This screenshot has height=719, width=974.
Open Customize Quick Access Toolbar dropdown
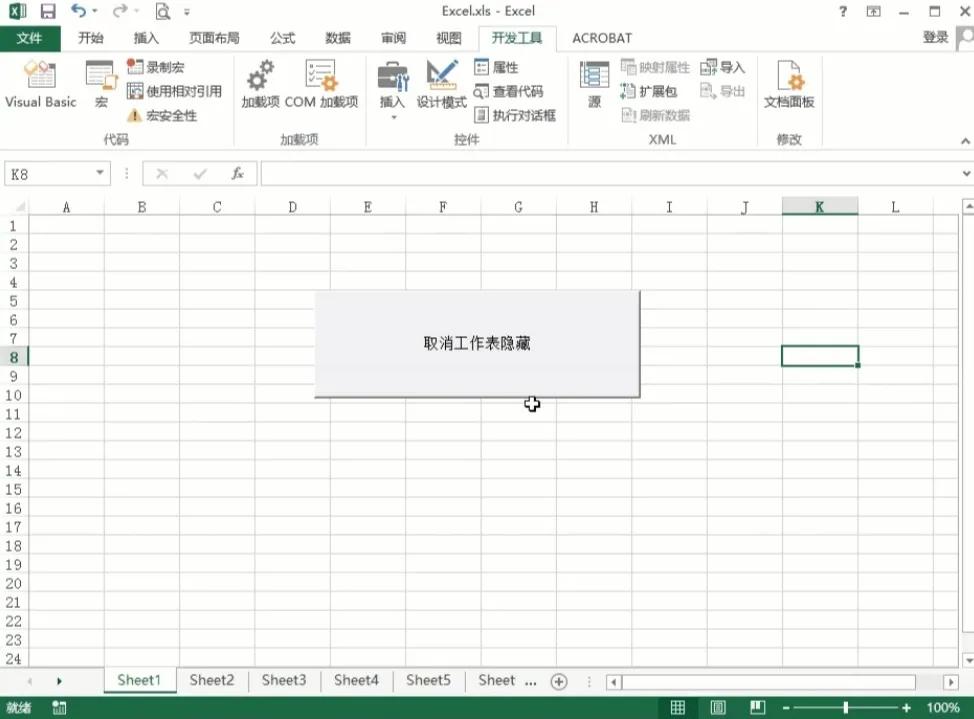(187, 12)
